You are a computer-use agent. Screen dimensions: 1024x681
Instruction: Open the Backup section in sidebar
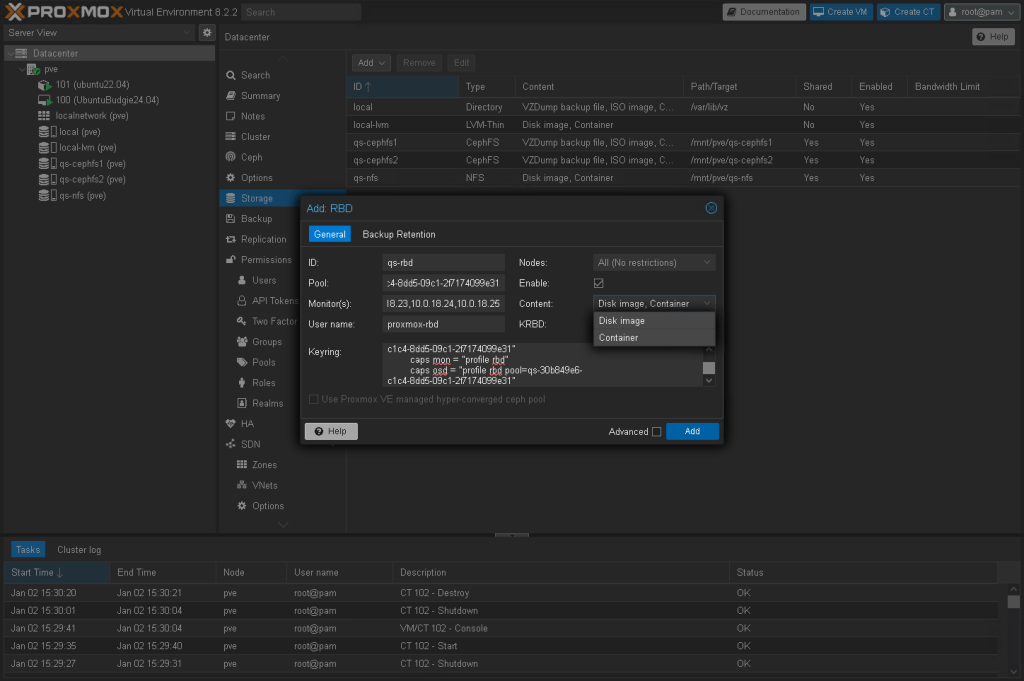[x=255, y=219]
